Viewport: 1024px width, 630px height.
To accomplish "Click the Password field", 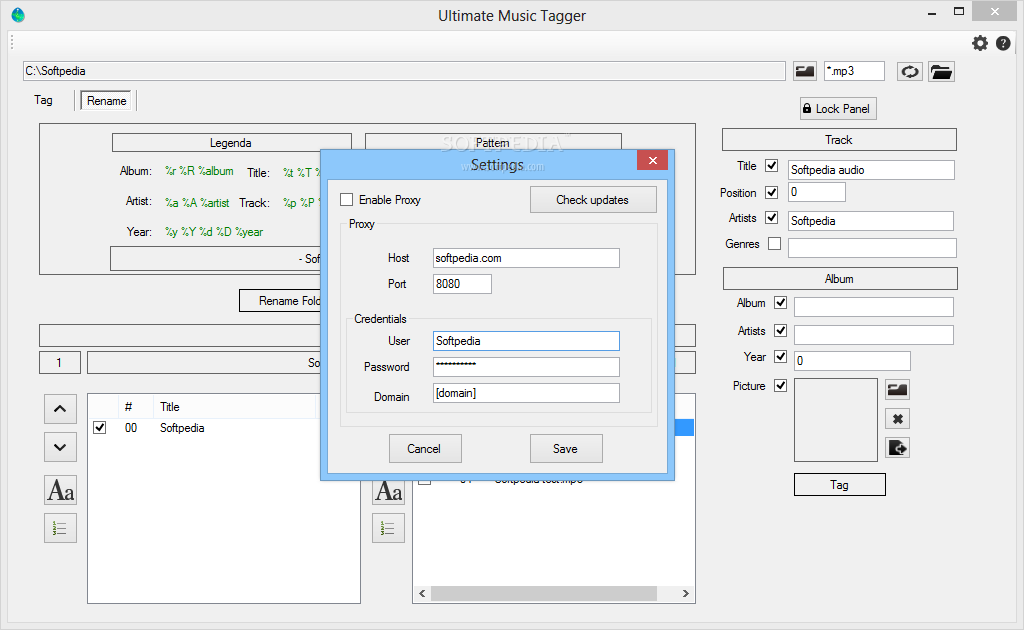I will [526, 367].
